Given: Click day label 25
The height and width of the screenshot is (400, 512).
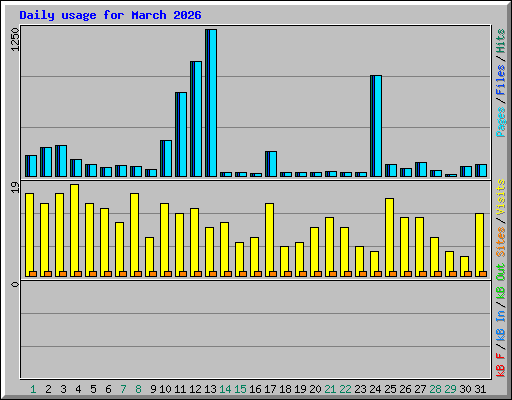Looking at the screenshot, I should point(390,389).
